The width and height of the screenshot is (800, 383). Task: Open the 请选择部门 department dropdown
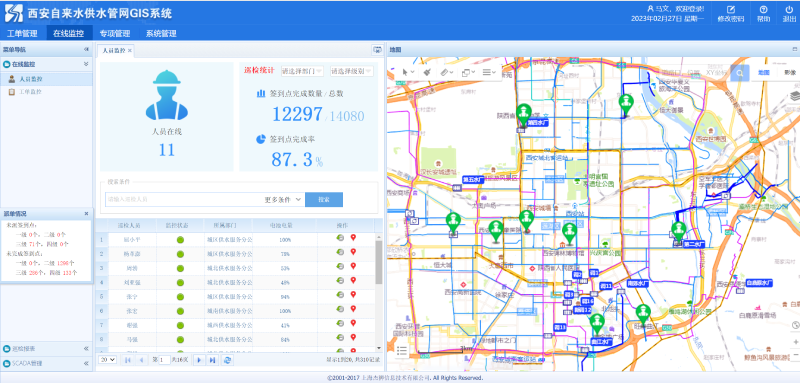(x=302, y=71)
